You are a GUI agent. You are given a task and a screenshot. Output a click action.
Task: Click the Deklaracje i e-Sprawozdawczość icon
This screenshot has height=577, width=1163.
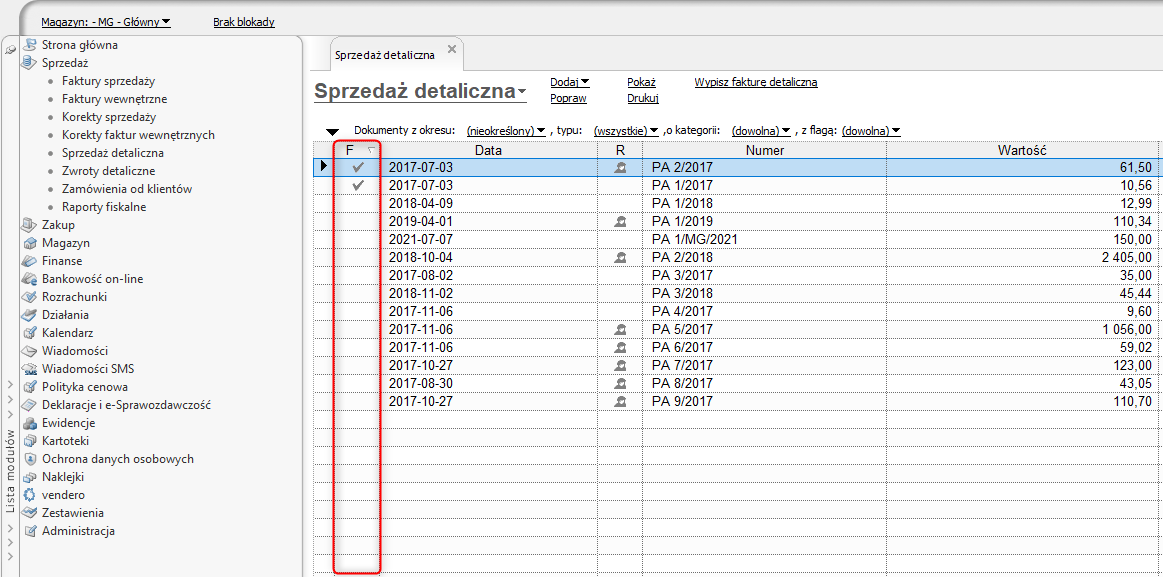point(30,405)
